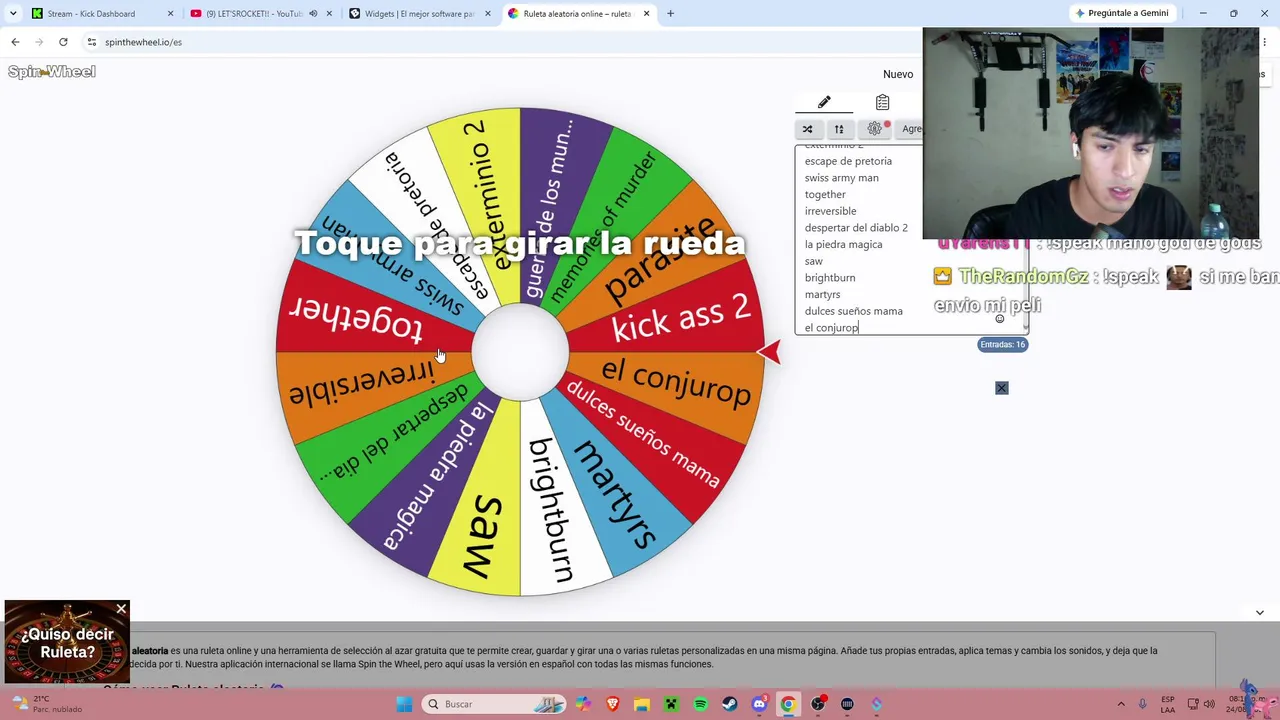
Task: Select the 'swiss army man' entry line
Action: tap(842, 178)
